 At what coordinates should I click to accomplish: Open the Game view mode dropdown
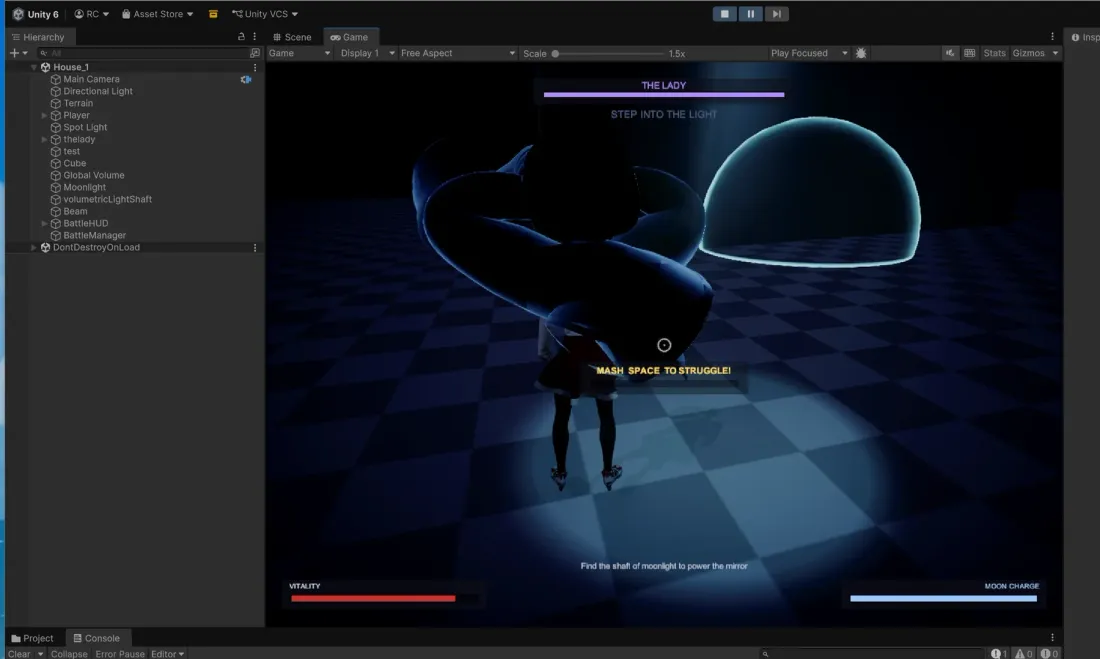point(300,53)
